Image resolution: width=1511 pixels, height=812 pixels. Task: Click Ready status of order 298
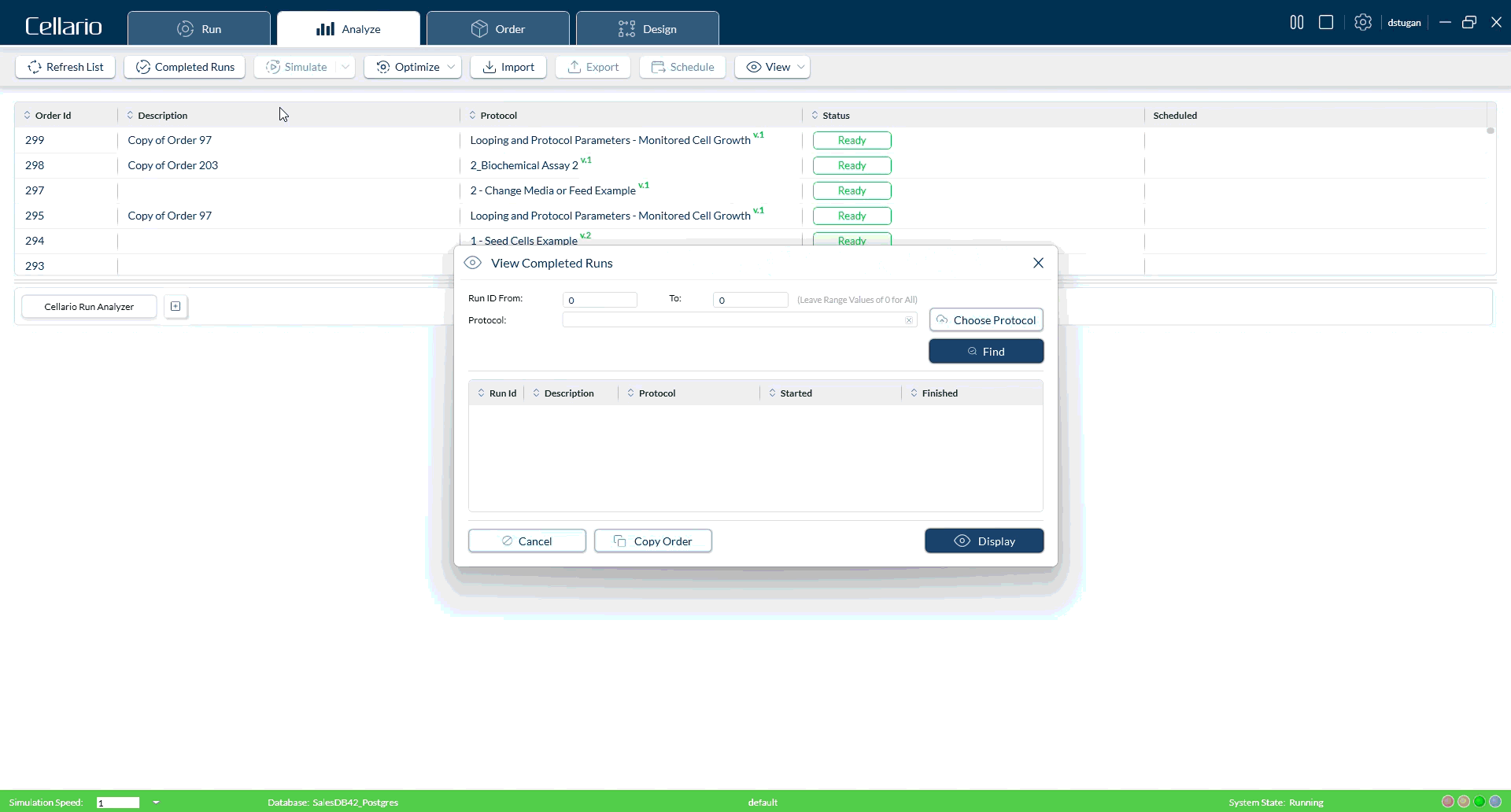[x=852, y=165]
